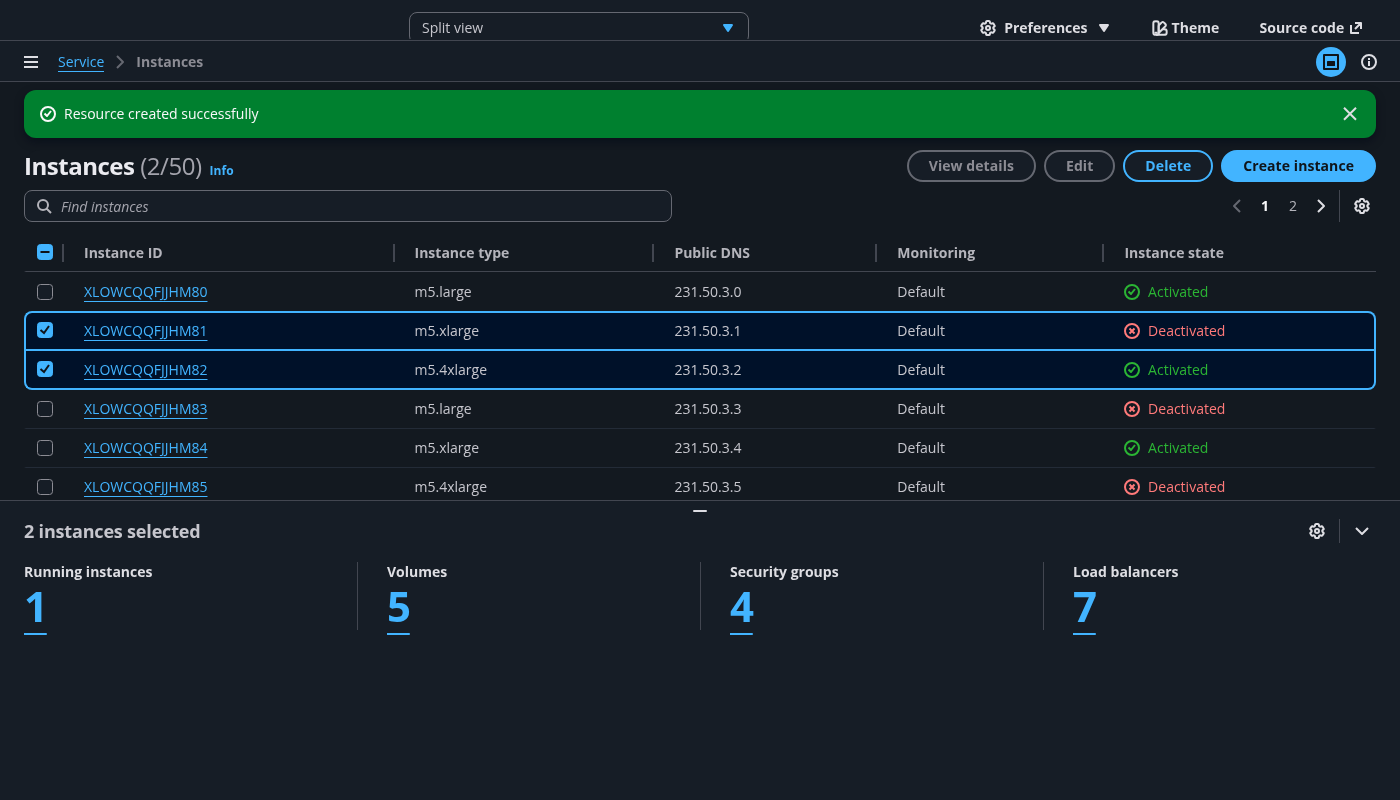The width and height of the screenshot is (1400, 800).
Task: Toggle the select-all header checkbox
Action: coord(45,252)
